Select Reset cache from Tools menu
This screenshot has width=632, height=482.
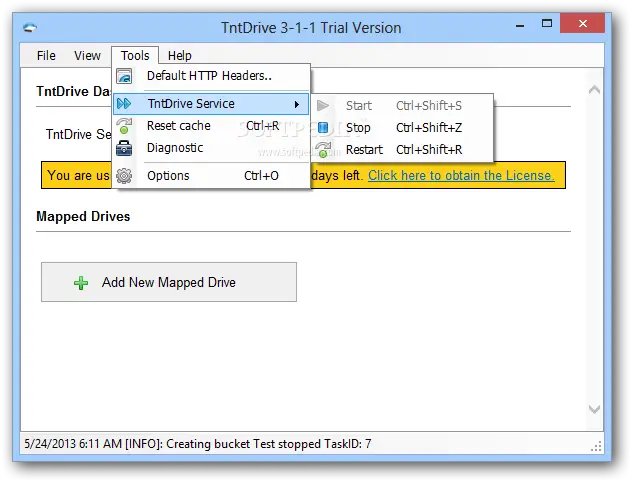click(211, 126)
